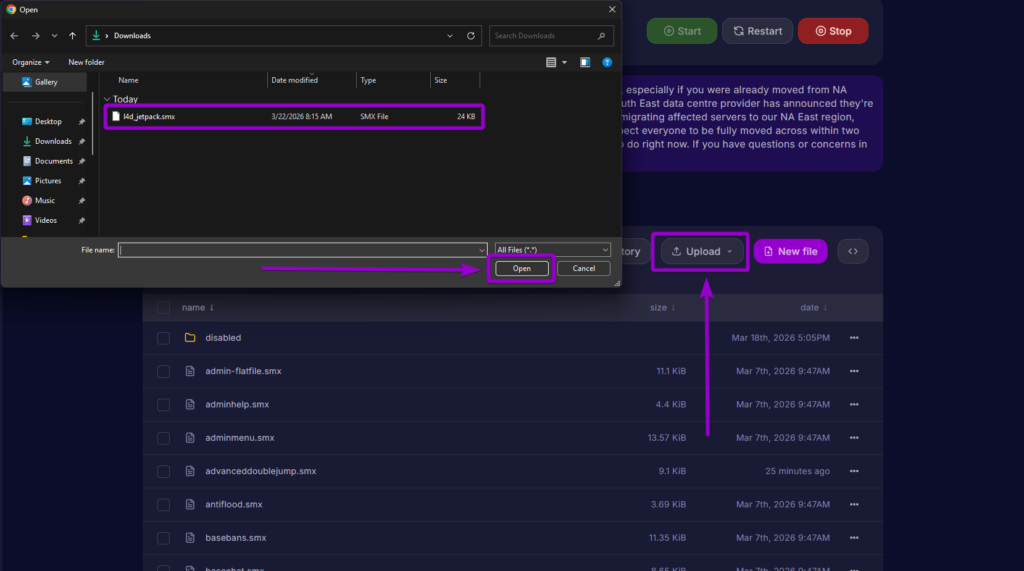Sort file list by date

click(813, 308)
